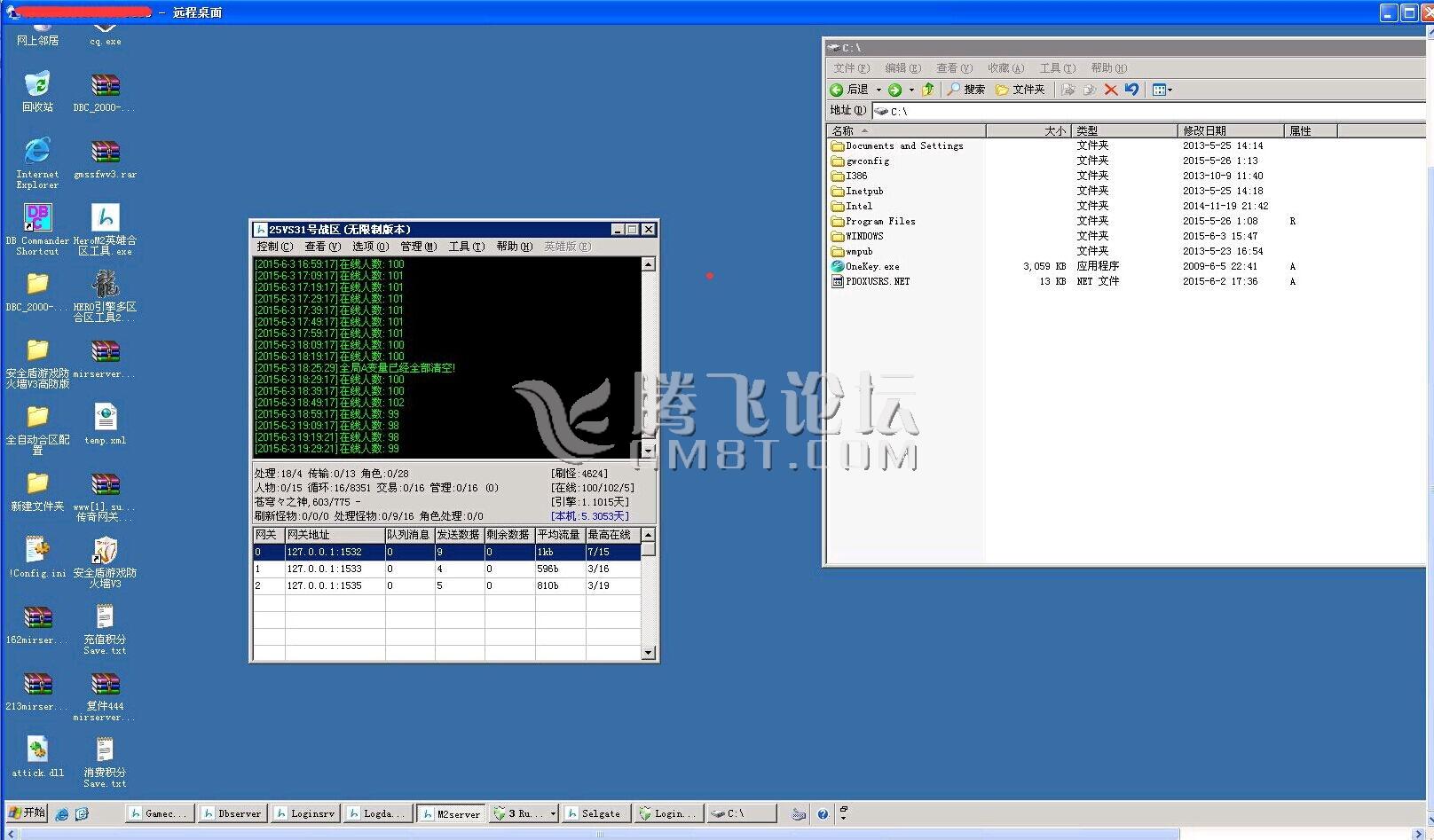Image resolution: width=1434 pixels, height=840 pixels.
Task: Click the Back arrow icon in Explorer
Action: click(837, 90)
